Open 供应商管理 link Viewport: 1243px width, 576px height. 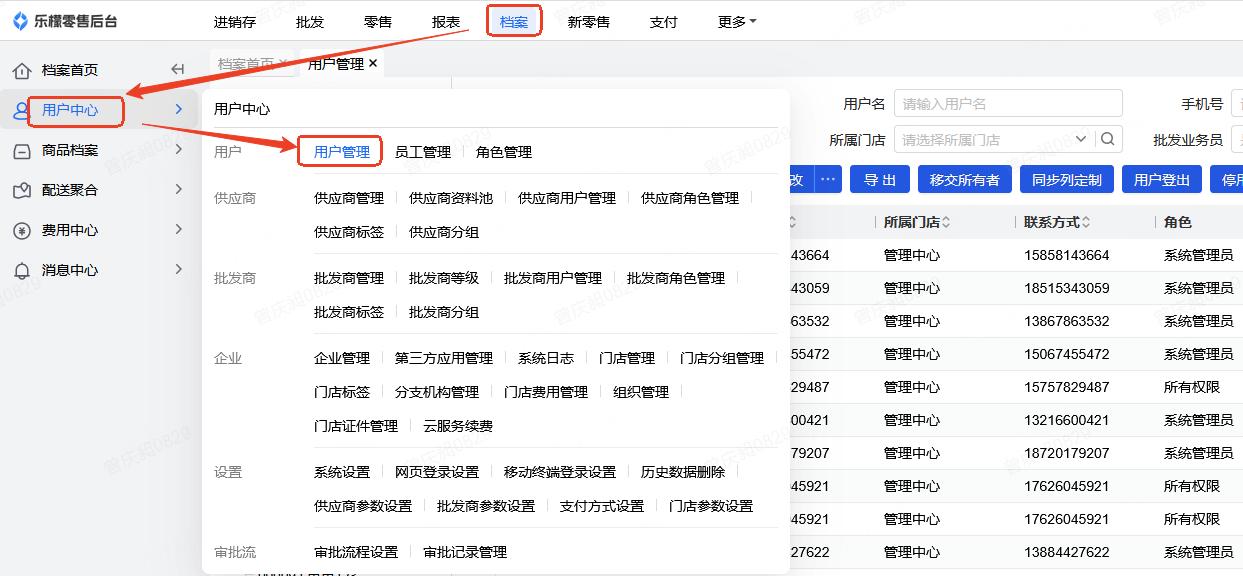pyautogui.click(x=349, y=198)
